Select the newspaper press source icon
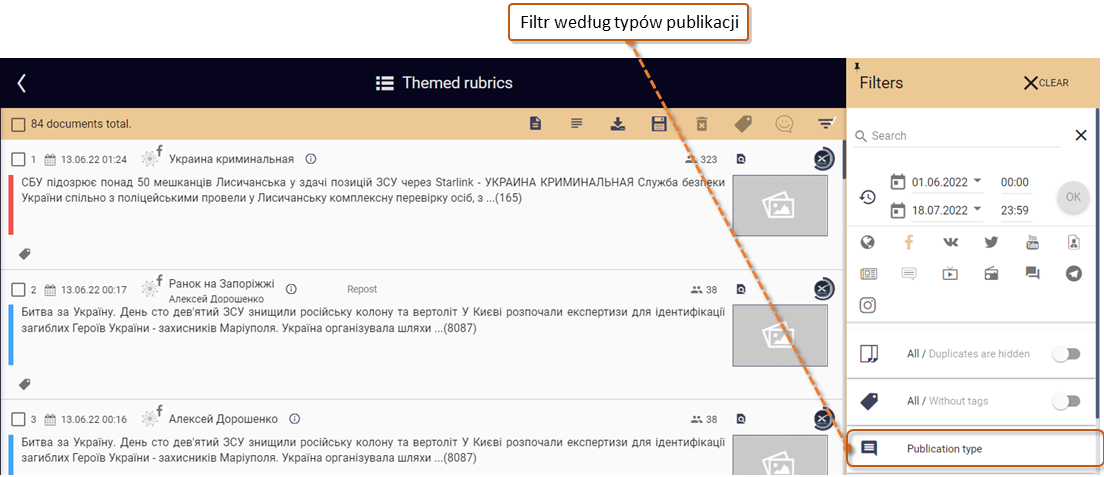 [x=868, y=274]
